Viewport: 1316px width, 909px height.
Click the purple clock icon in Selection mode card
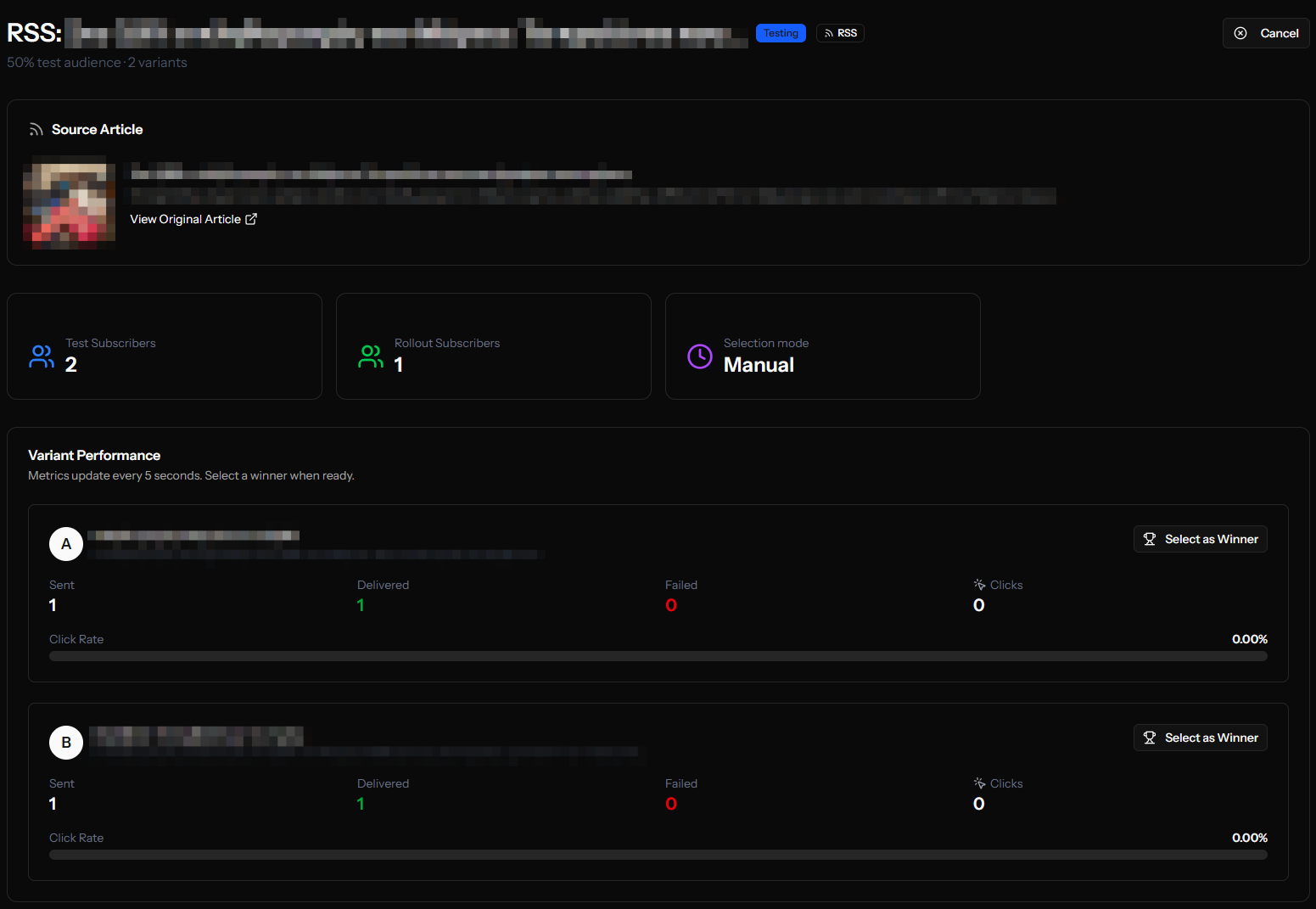[699, 356]
